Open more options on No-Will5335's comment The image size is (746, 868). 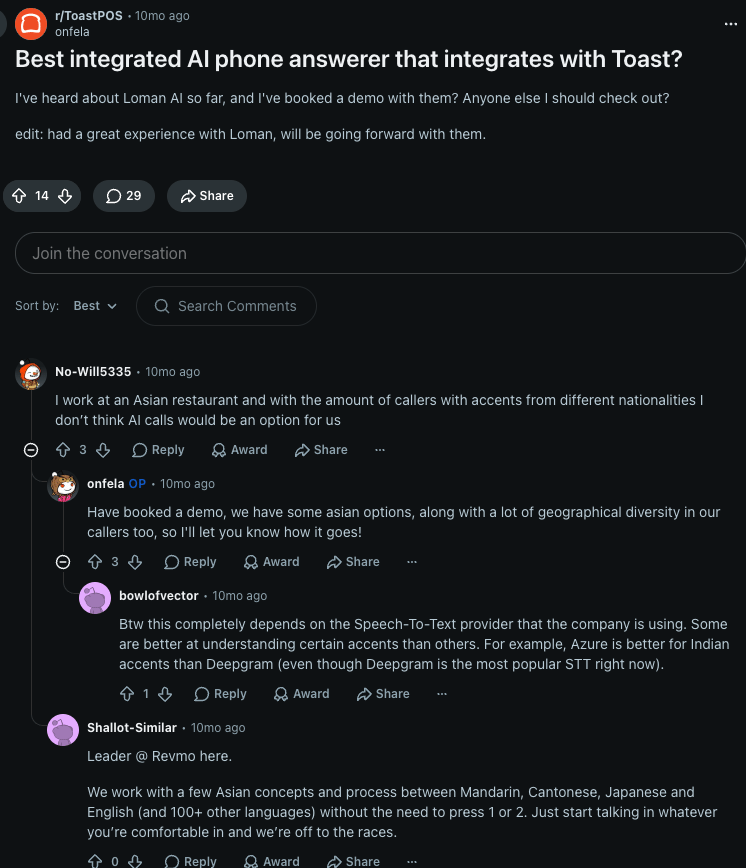[x=380, y=450]
